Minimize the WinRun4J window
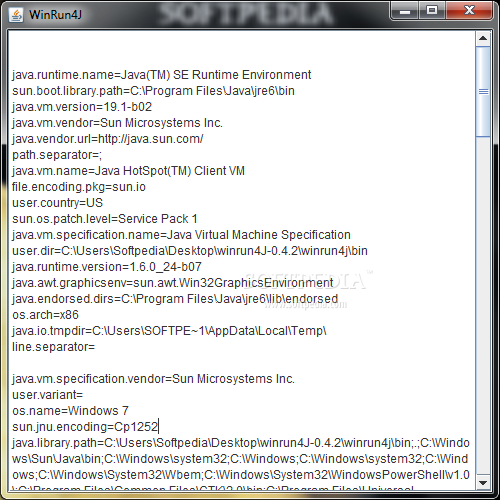Screen dimensions: 500x500 (404, 11)
